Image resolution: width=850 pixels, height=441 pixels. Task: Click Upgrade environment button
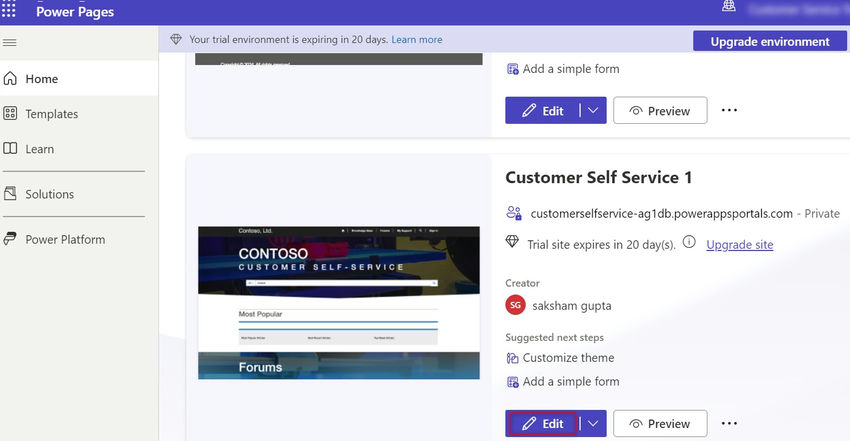[770, 41]
